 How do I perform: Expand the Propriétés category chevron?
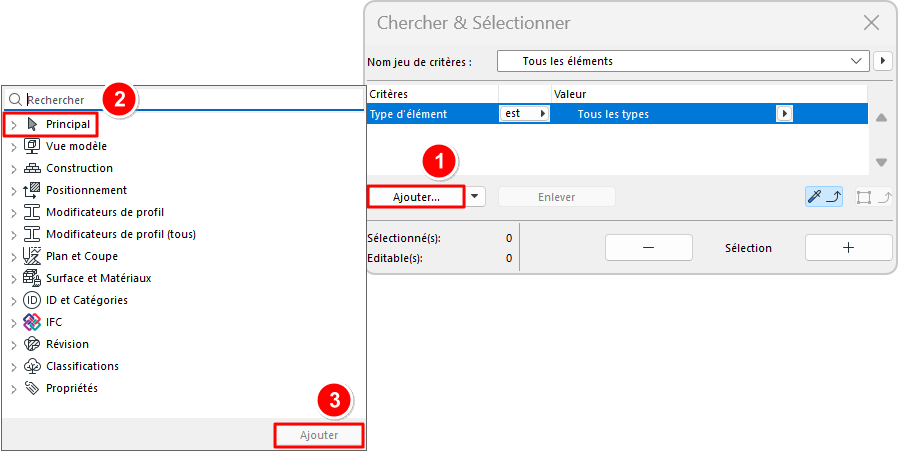coord(14,388)
